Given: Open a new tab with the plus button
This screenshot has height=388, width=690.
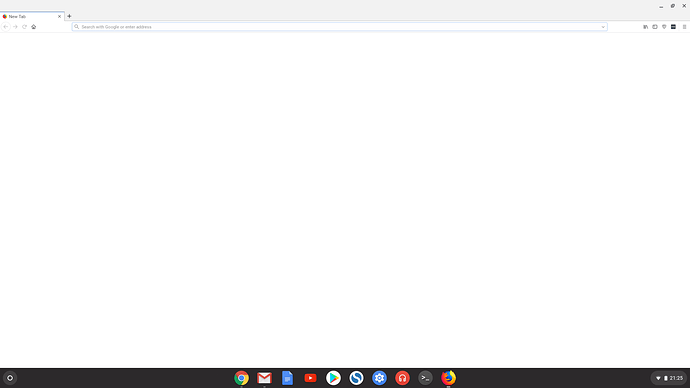Looking at the screenshot, I should (69, 16).
